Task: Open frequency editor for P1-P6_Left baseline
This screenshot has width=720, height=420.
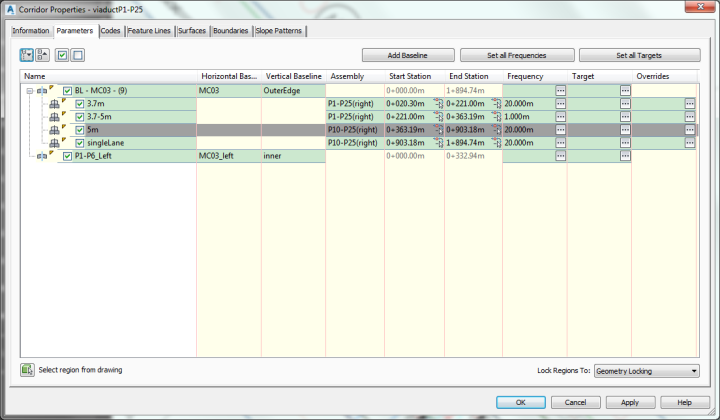Action: (561, 156)
